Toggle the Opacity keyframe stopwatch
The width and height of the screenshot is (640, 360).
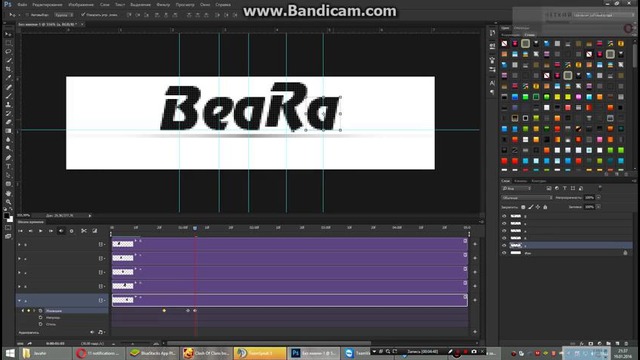[x=40, y=318]
